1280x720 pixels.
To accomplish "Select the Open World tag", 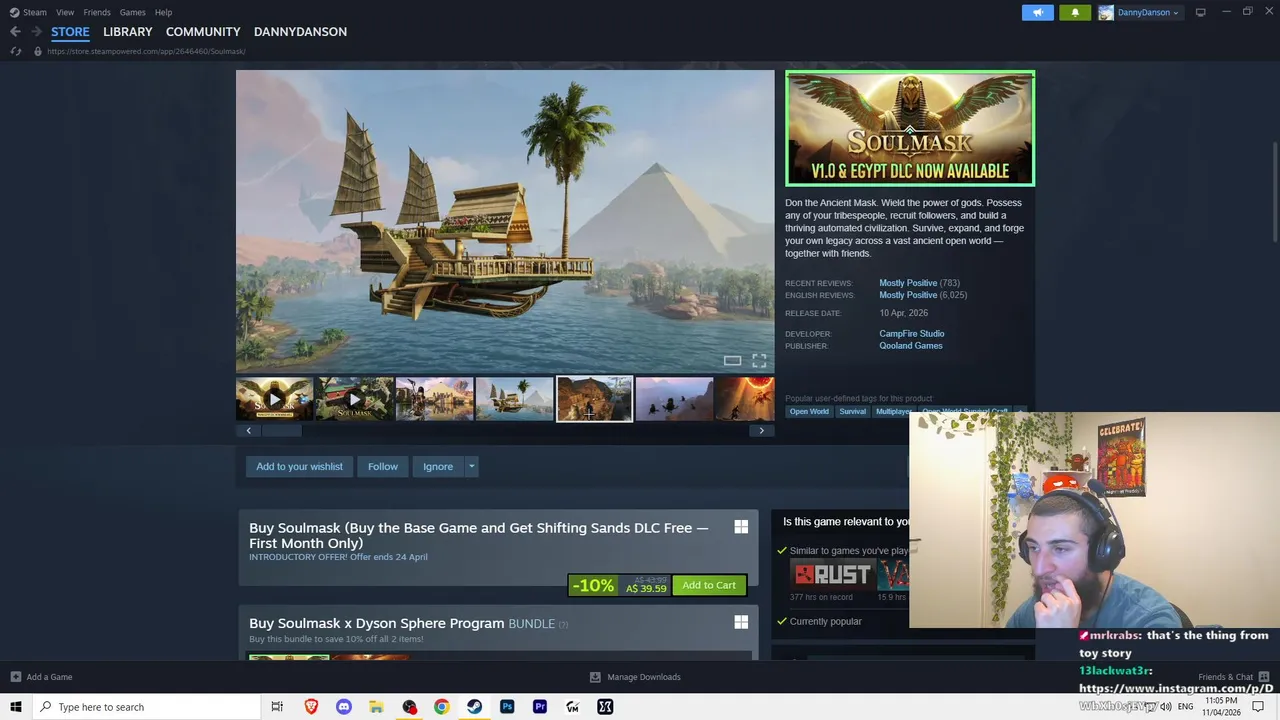I will (x=809, y=412).
